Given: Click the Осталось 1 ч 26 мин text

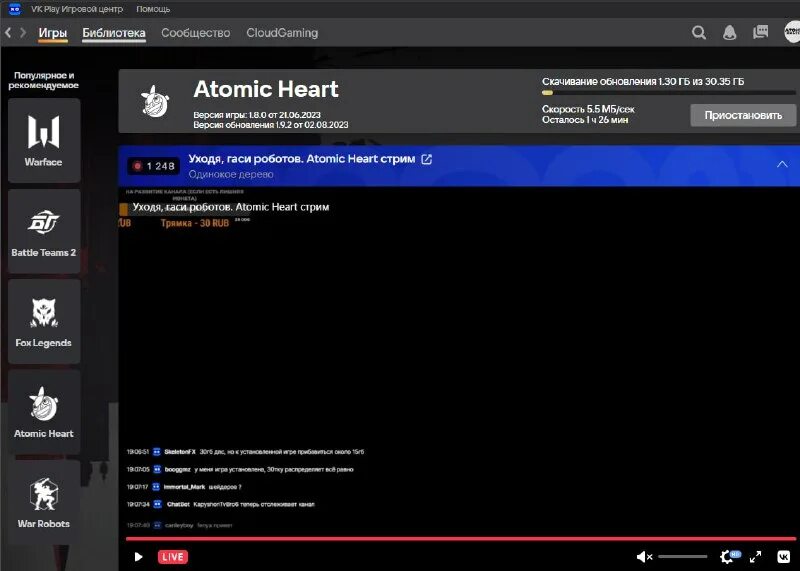Looking at the screenshot, I should (x=585, y=120).
